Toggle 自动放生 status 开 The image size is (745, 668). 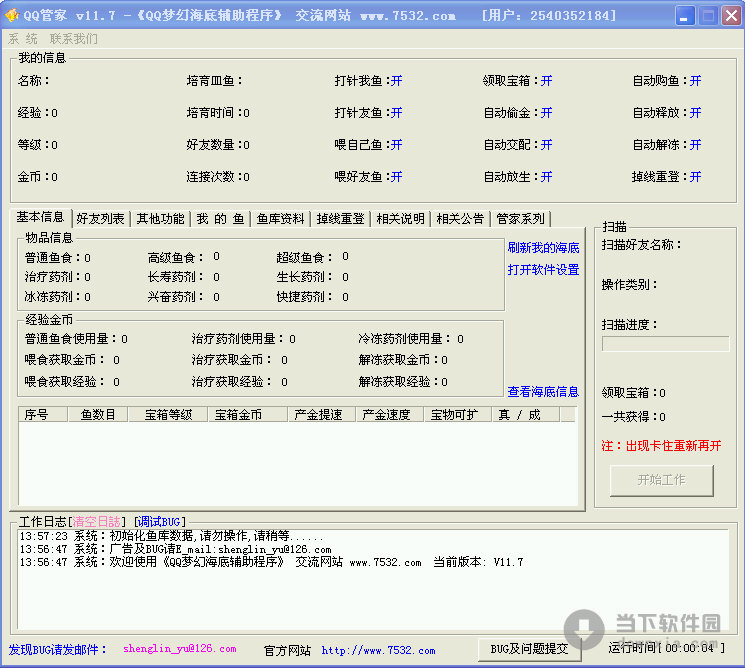point(546,177)
